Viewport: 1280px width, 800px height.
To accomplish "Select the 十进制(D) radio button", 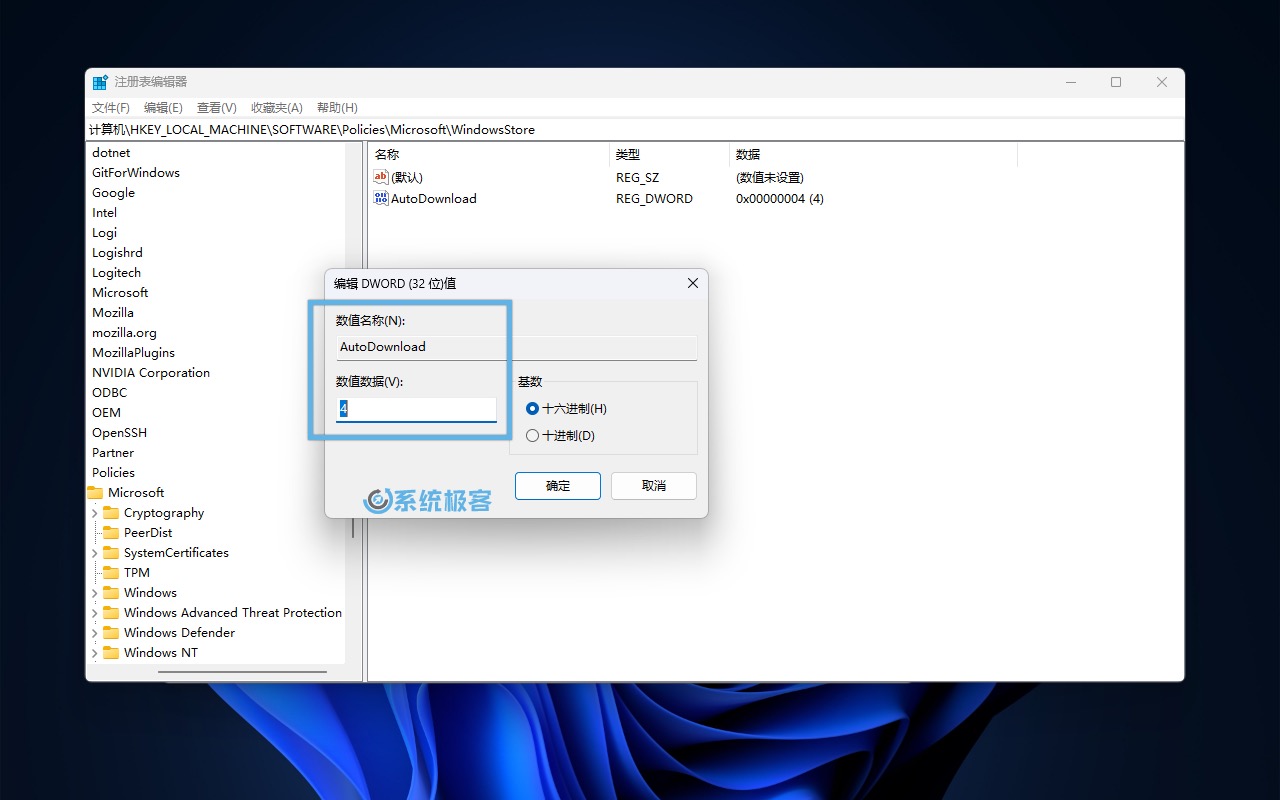I will pyautogui.click(x=532, y=435).
